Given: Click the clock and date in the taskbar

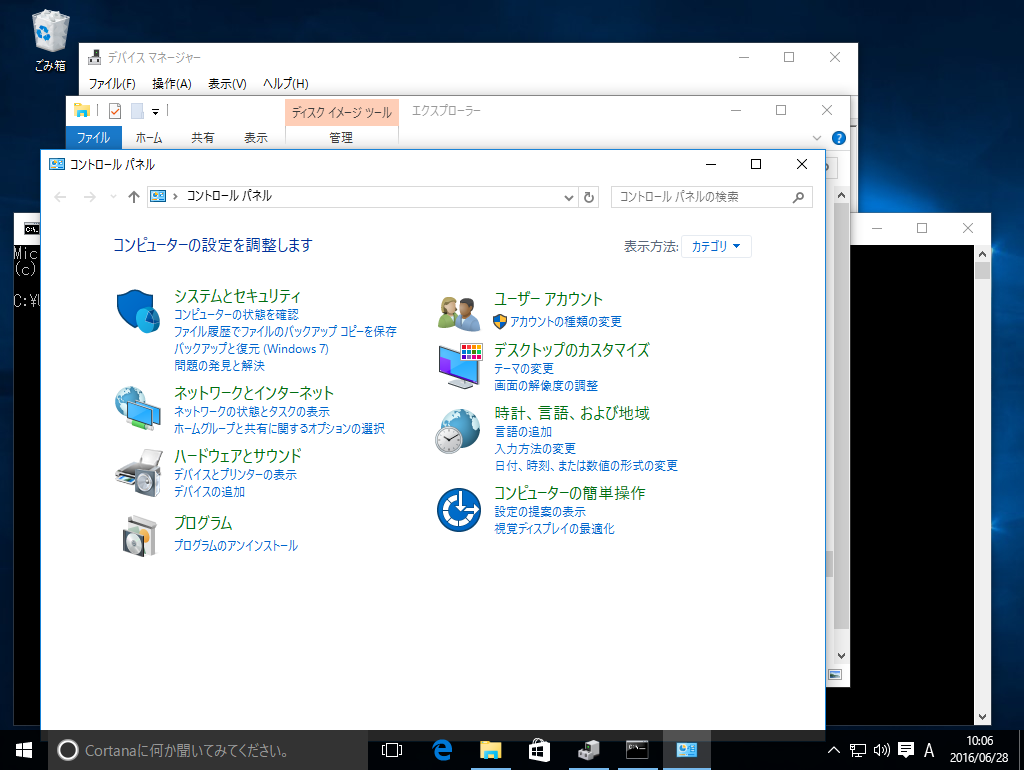Looking at the screenshot, I should [x=979, y=750].
